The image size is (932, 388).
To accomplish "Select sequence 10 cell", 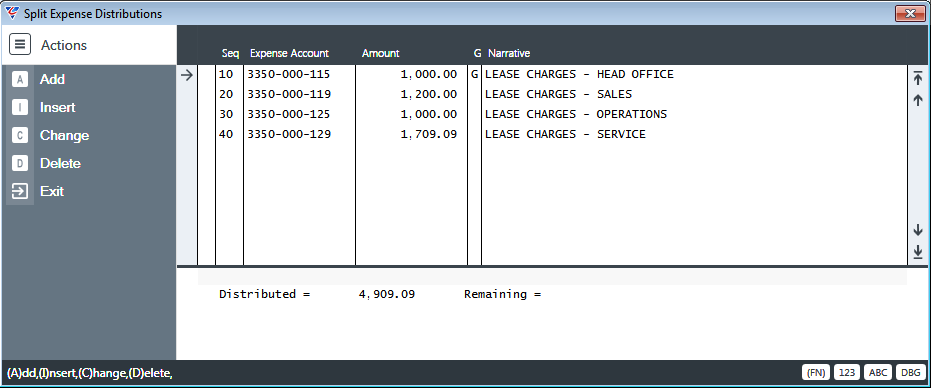I will tap(226, 74).
